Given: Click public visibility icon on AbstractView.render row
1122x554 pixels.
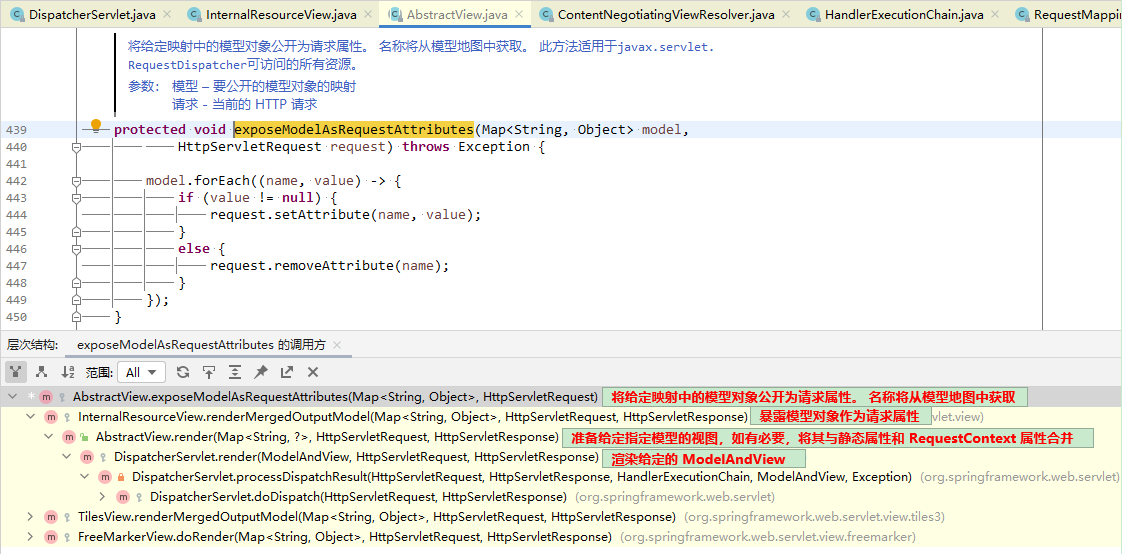Looking at the screenshot, I should [x=84, y=437].
